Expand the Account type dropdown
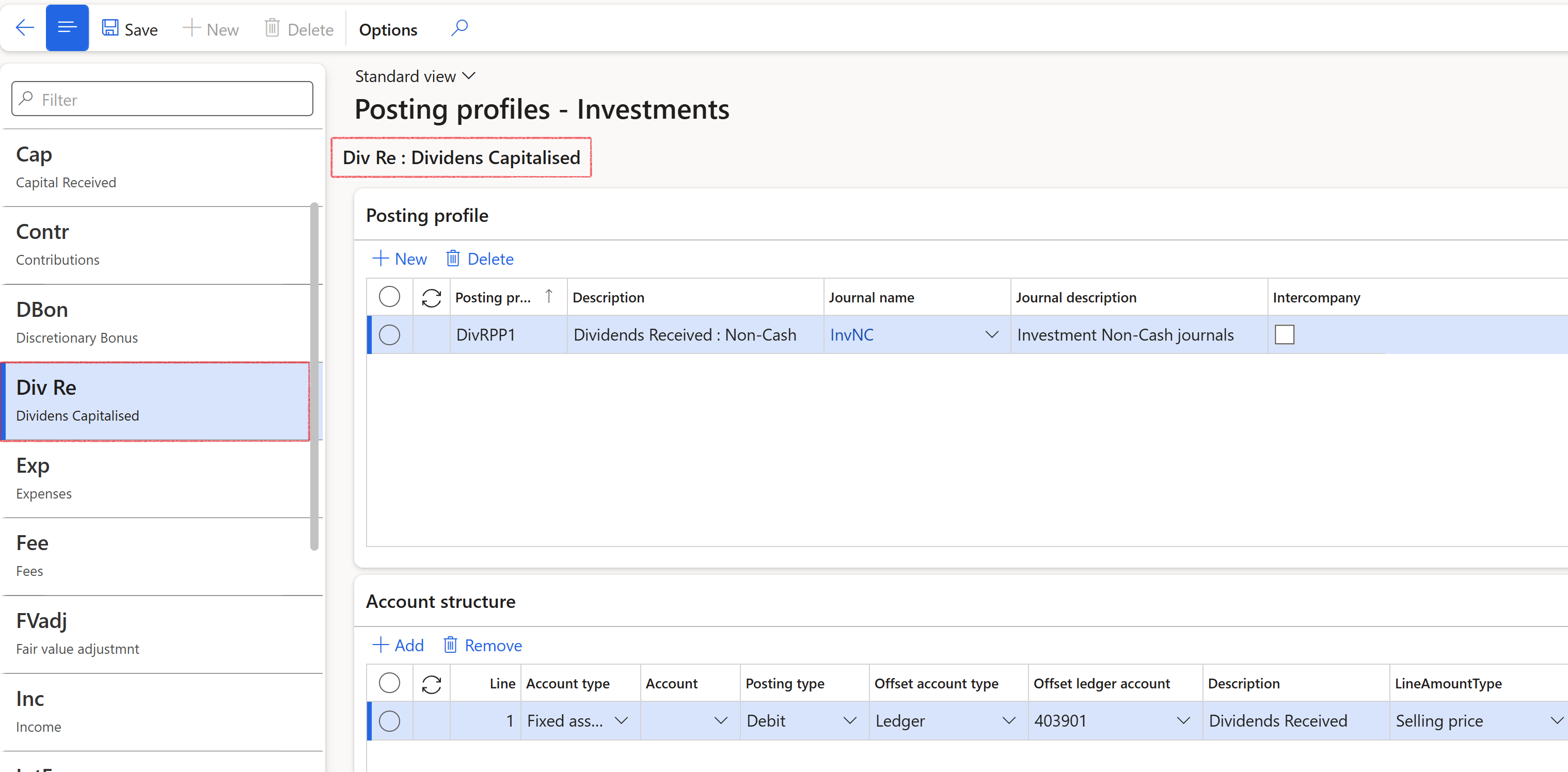 click(x=622, y=720)
